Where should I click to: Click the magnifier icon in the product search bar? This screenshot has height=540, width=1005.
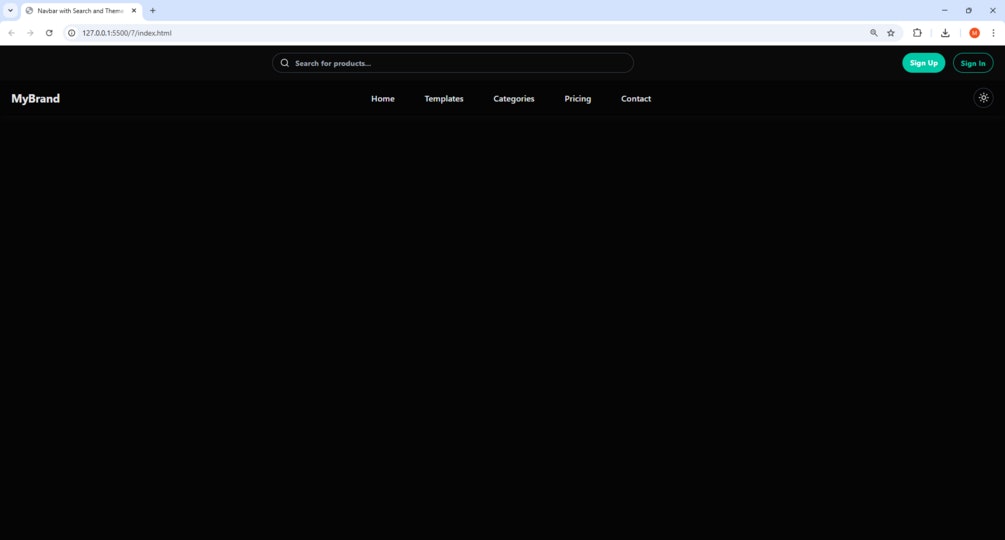285,63
